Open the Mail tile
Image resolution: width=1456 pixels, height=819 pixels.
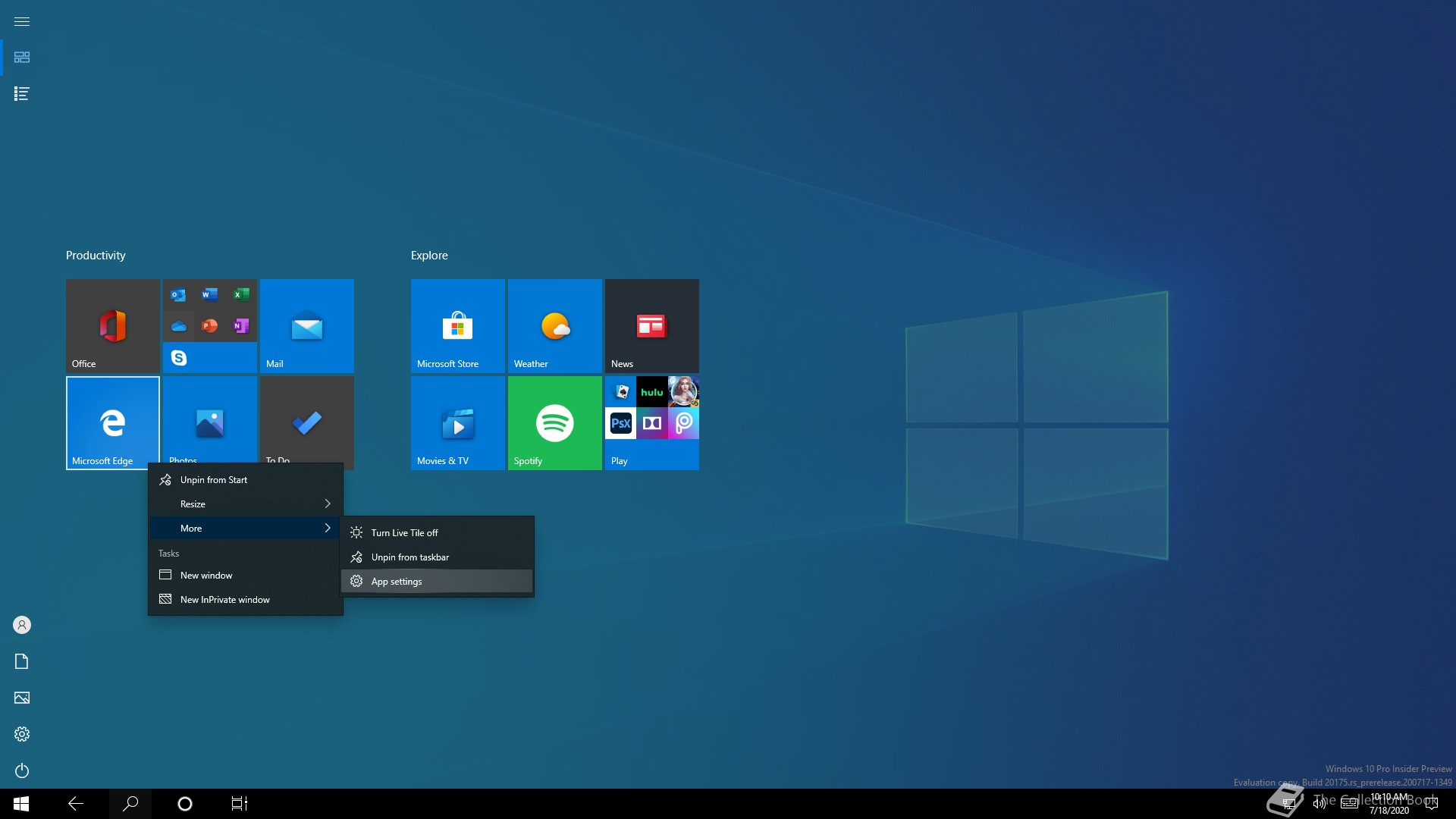click(306, 325)
